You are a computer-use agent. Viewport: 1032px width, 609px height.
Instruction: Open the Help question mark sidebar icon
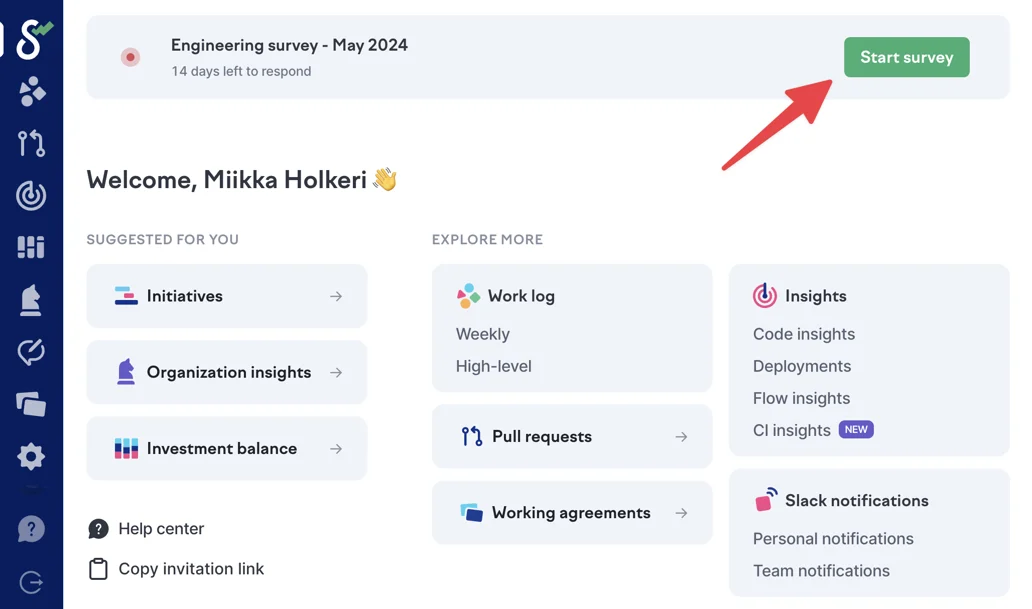[x=32, y=528]
